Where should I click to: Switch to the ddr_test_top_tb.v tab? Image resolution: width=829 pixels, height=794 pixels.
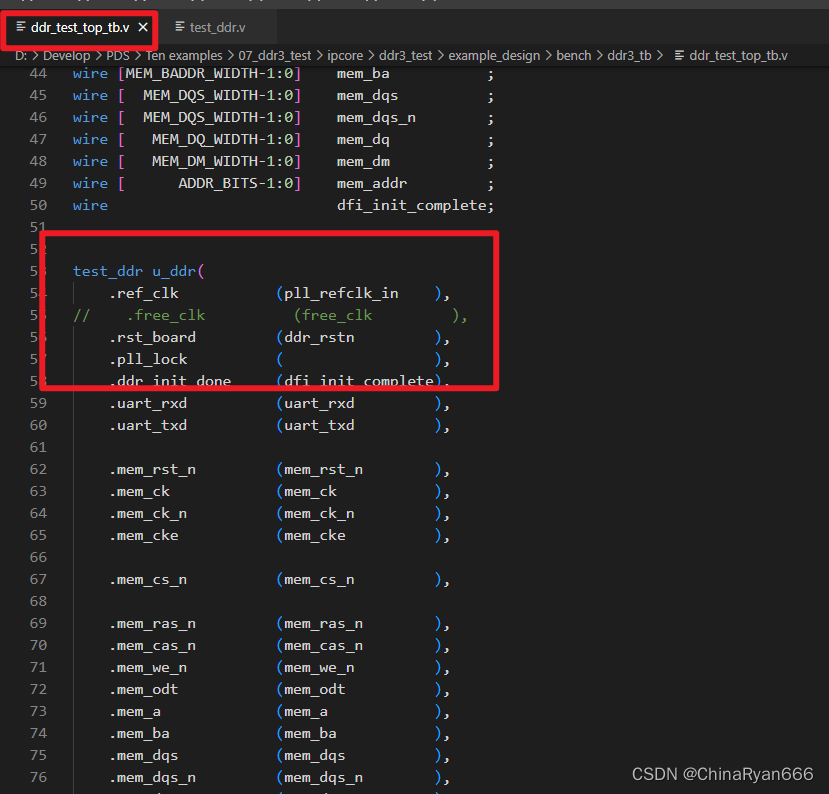[x=79, y=27]
